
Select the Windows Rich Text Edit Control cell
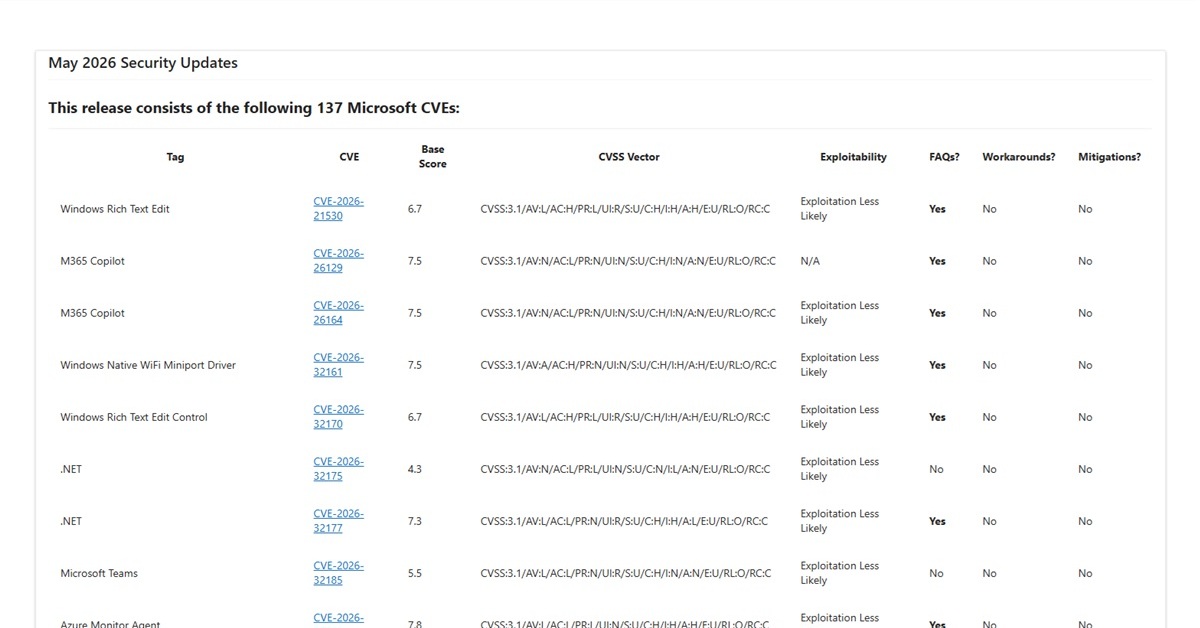tap(134, 417)
